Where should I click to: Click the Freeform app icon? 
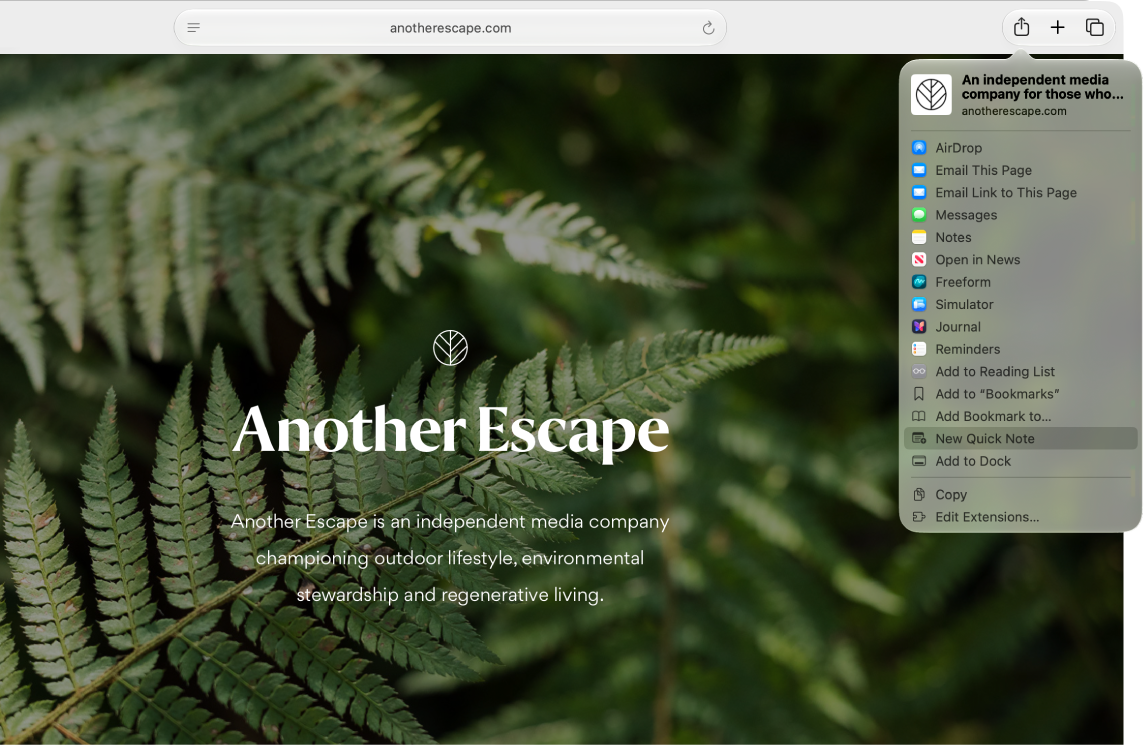tap(921, 282)
